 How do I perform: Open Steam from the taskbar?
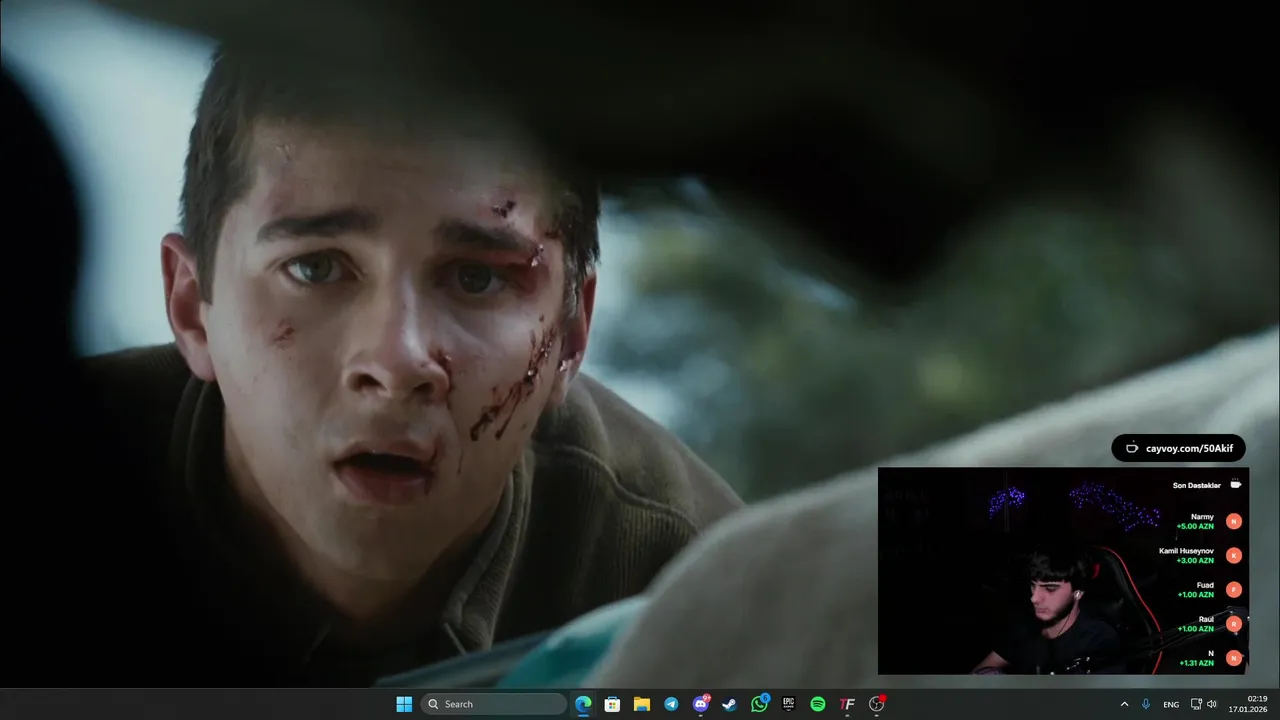[729, 704]
